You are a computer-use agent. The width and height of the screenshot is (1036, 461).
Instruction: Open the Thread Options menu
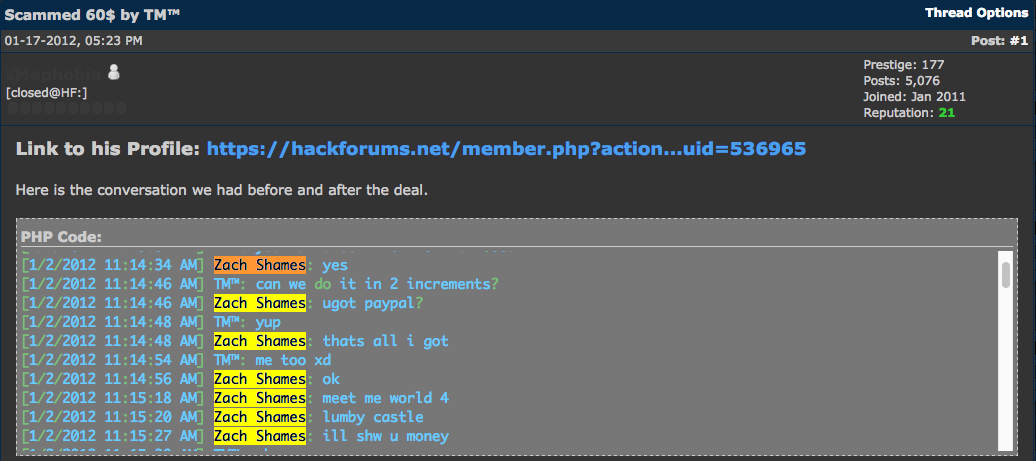pyautogui.click(x=975, y=13)
